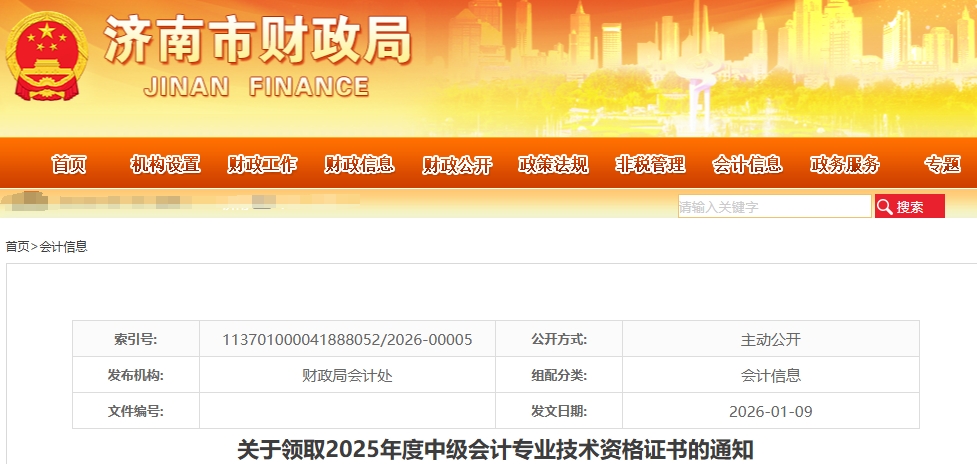Click the 索引号 label cell
This screenshot has height=464, width=977.
coord(136,339)
